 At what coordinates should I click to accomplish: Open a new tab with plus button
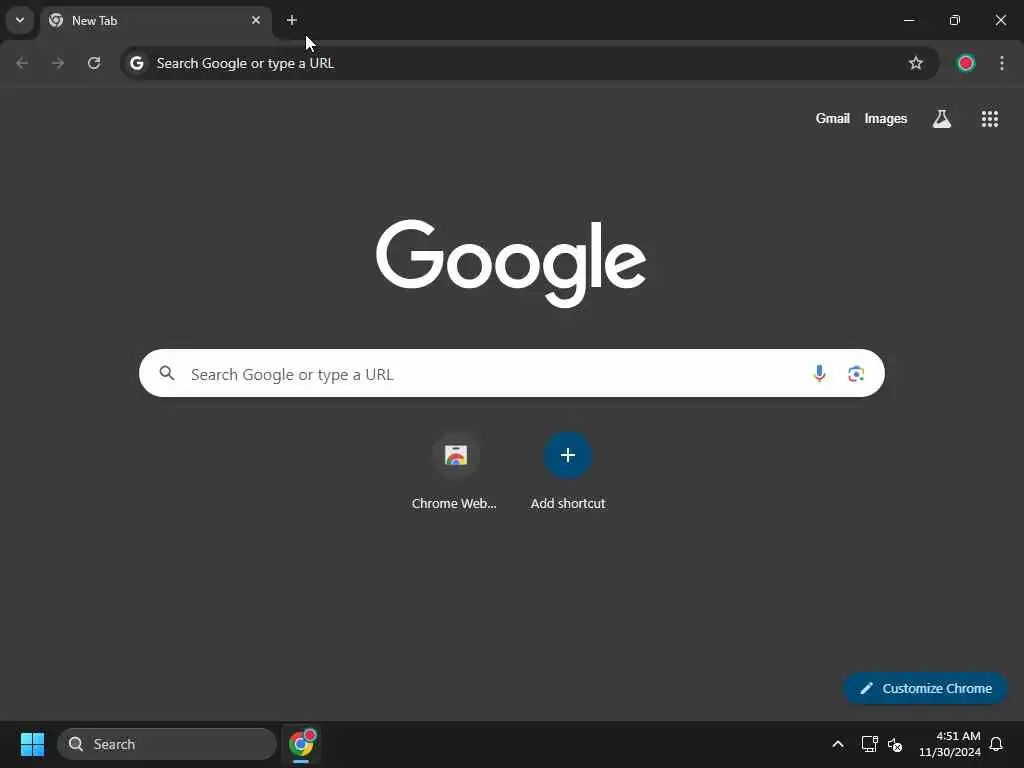(x=292, y=20)
